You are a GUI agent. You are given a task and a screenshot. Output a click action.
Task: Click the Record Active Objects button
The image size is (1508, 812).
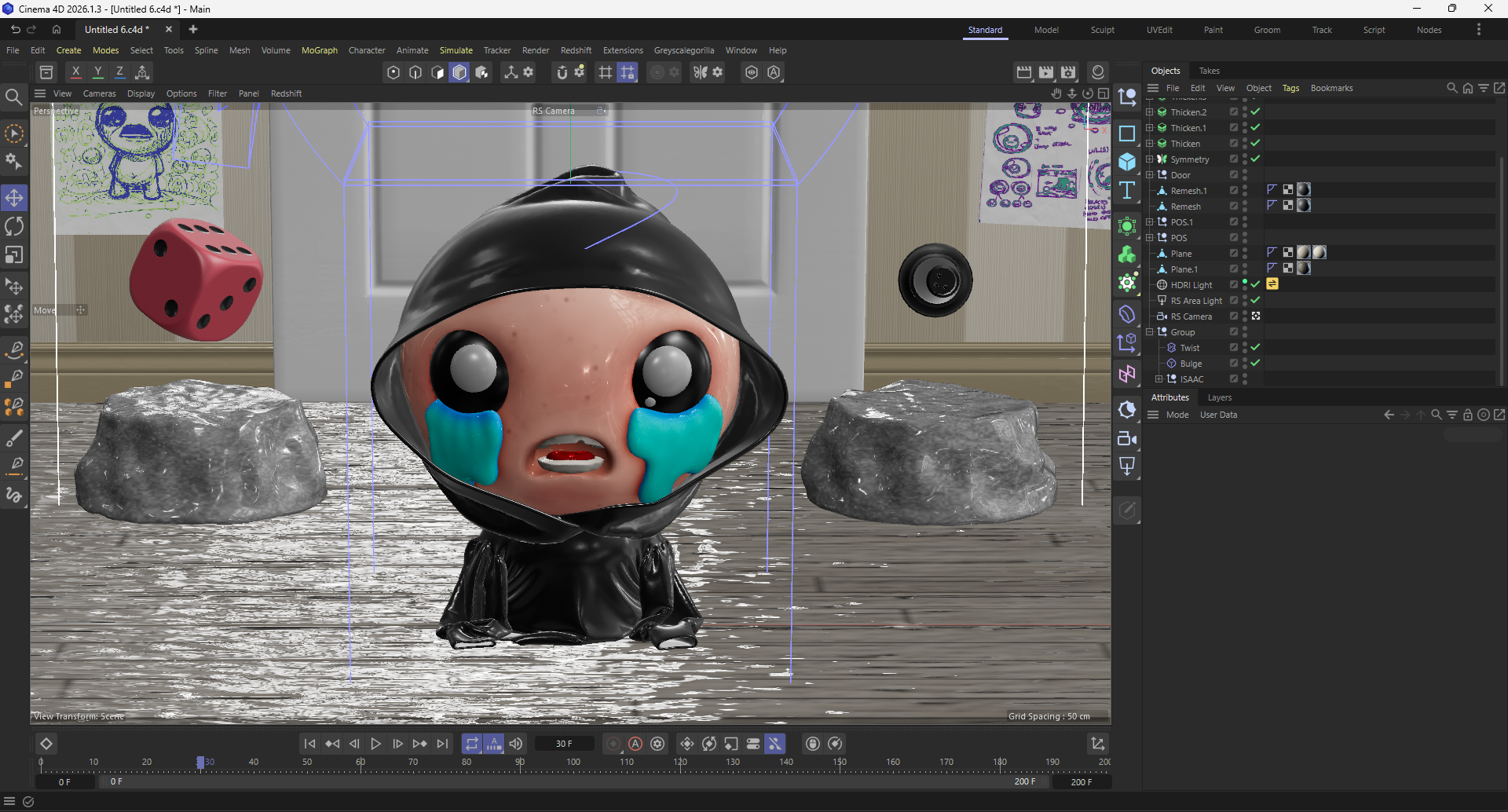tap(613, 744)
